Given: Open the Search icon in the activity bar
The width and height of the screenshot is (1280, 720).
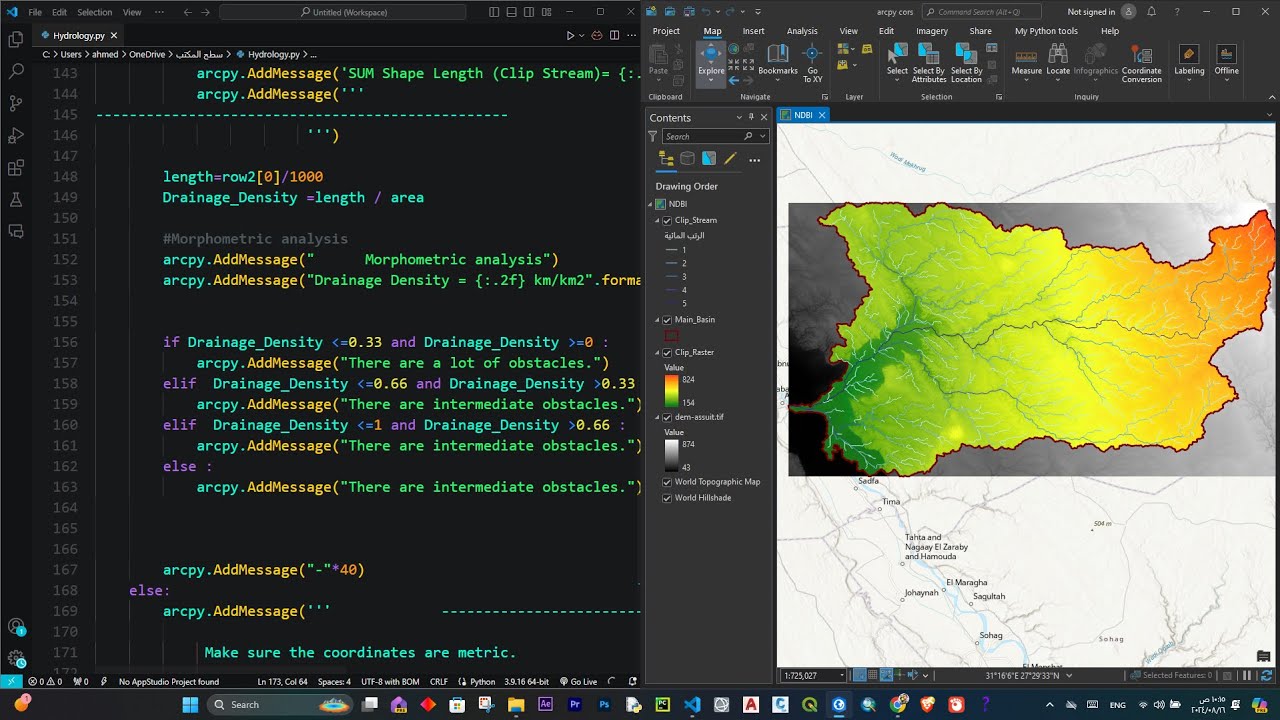Looking at the screenshot, I should 16,71.
